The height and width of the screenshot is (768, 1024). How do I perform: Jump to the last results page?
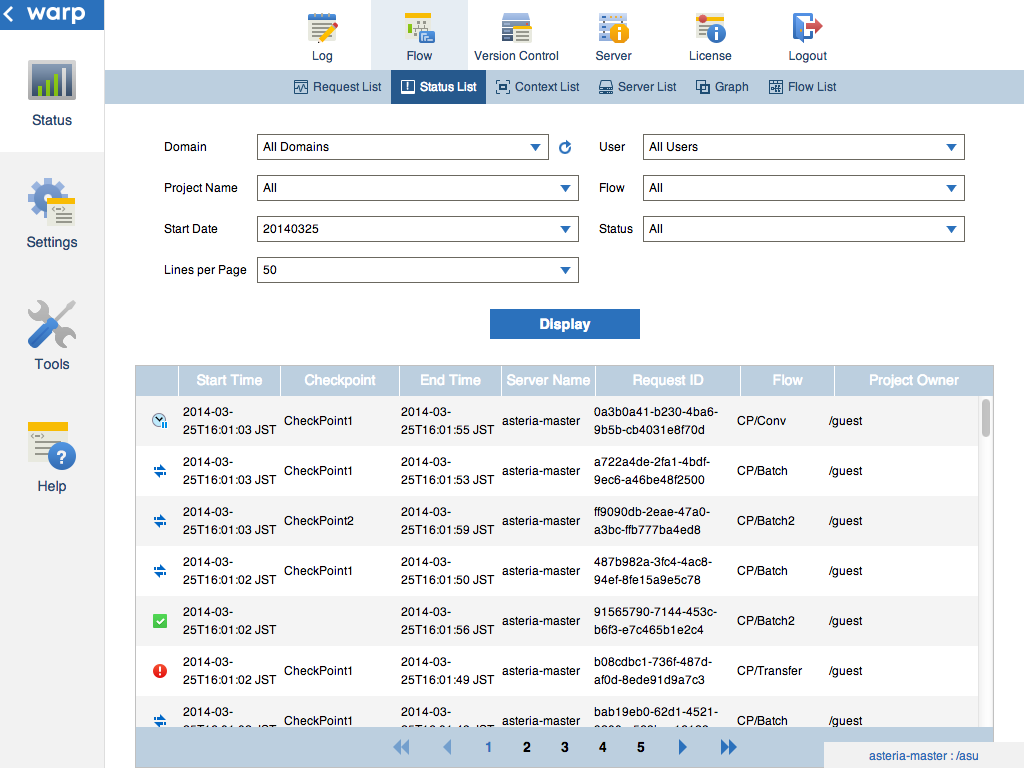729,747
